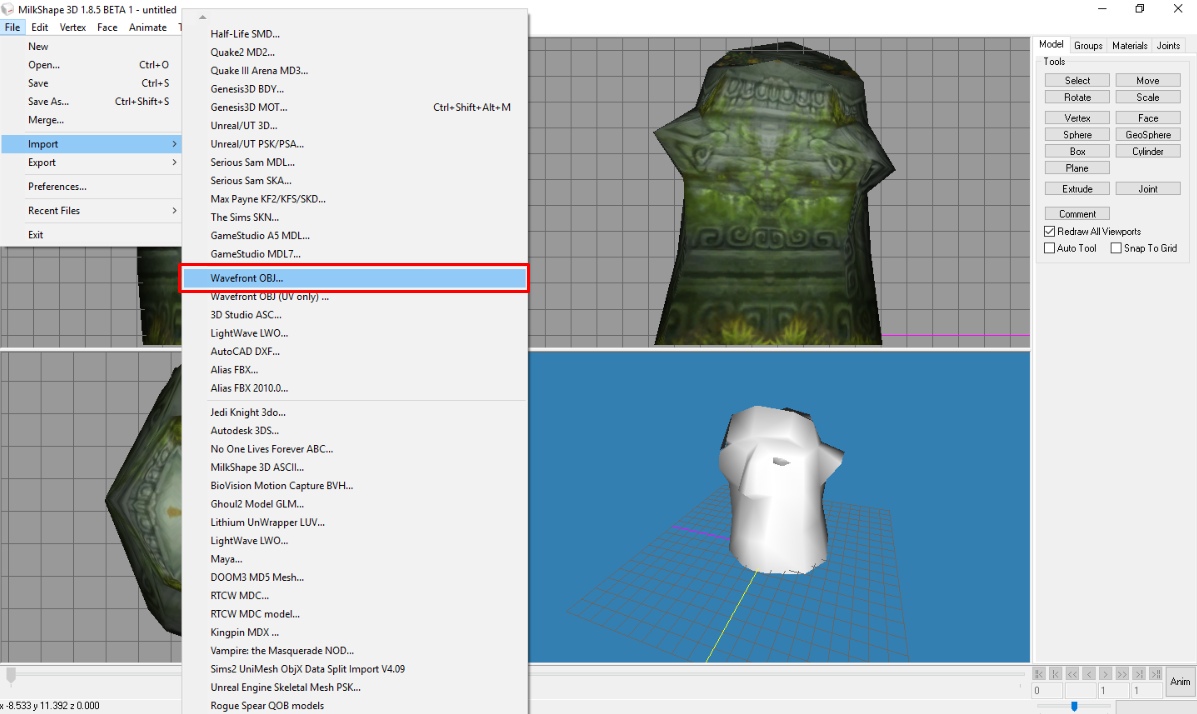1197x714 pixels.
Task: Switch to the Materials tab
Action: point(1130,46)
